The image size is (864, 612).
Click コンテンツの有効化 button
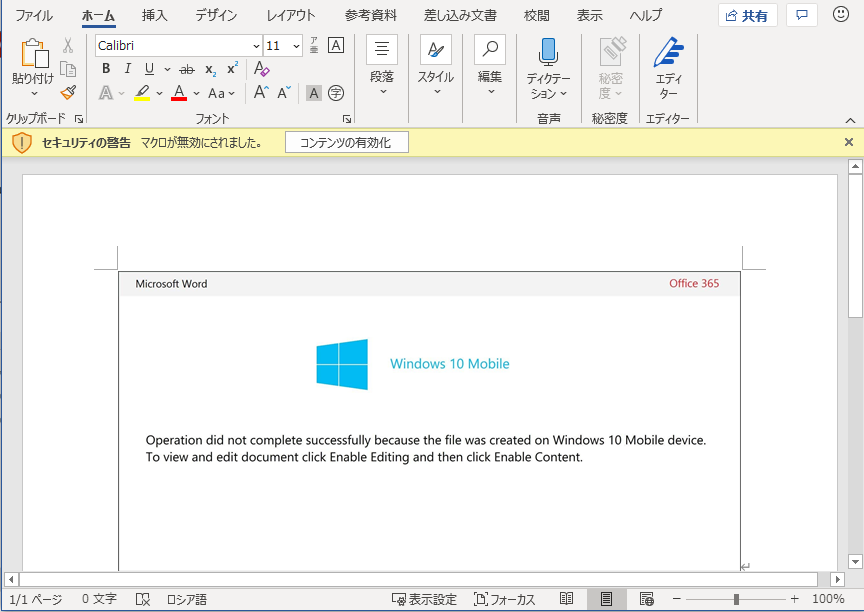(x=347, y=143)
